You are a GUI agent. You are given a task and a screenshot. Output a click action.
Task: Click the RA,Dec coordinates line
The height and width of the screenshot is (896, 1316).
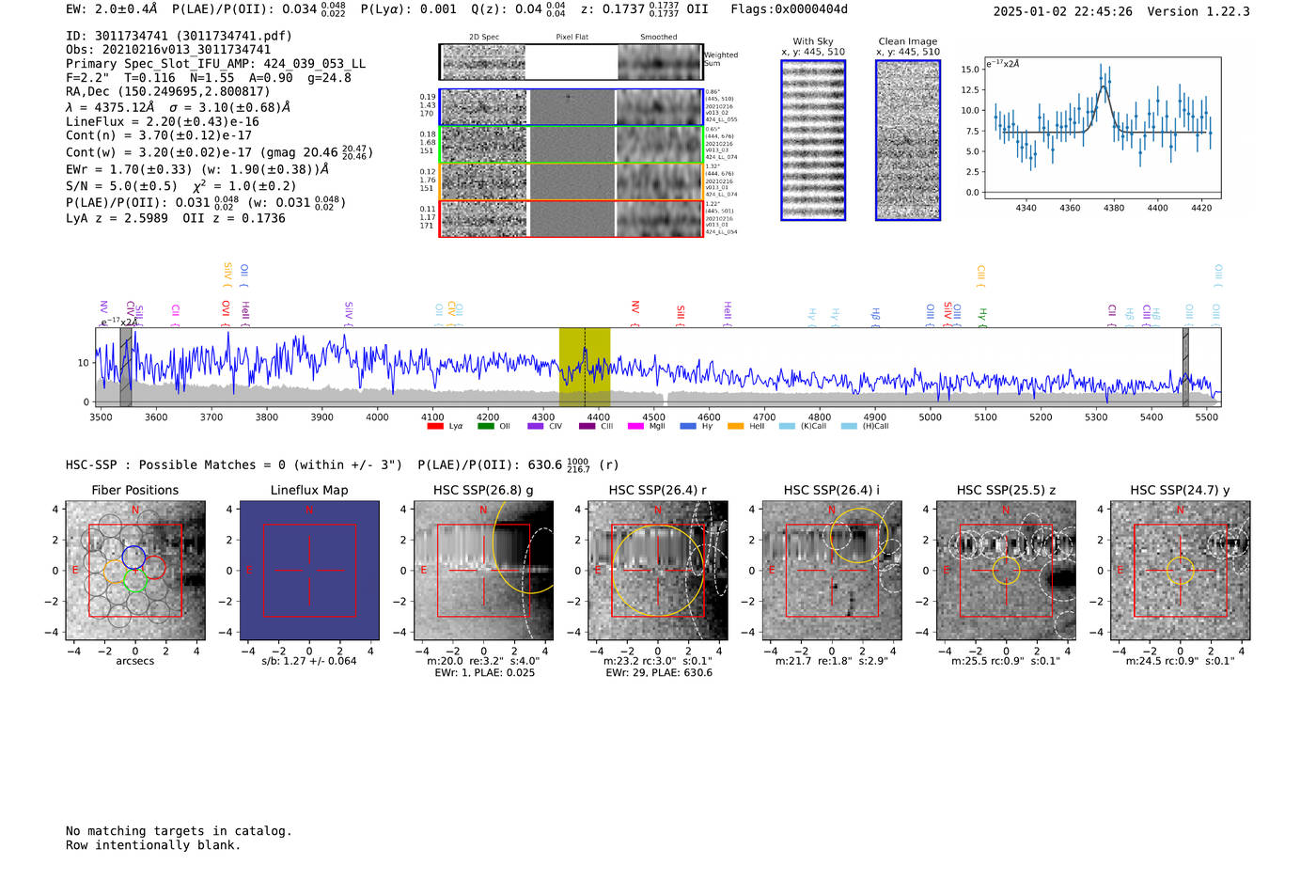tap(167, 91)
